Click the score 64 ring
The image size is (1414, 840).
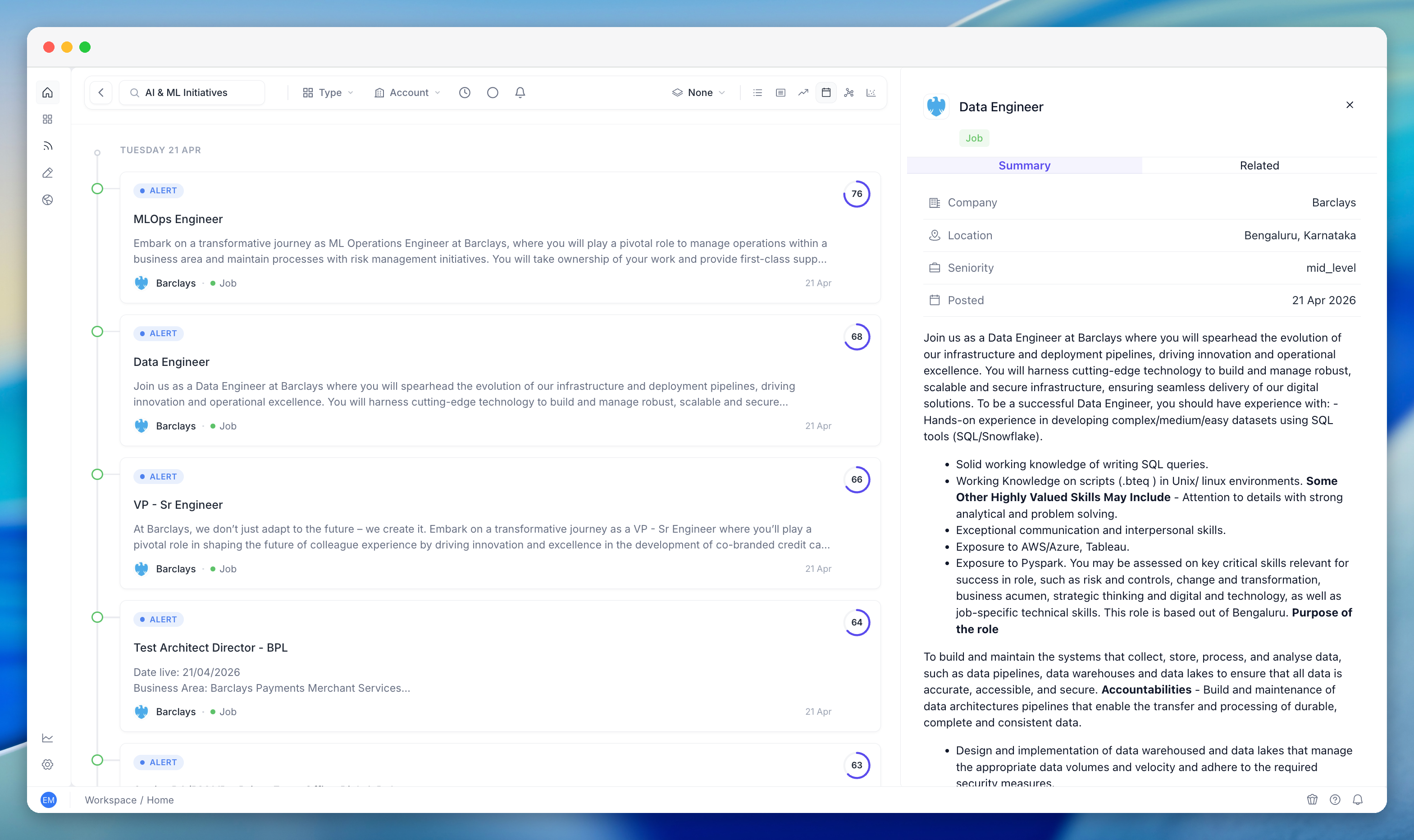point(857,623)
